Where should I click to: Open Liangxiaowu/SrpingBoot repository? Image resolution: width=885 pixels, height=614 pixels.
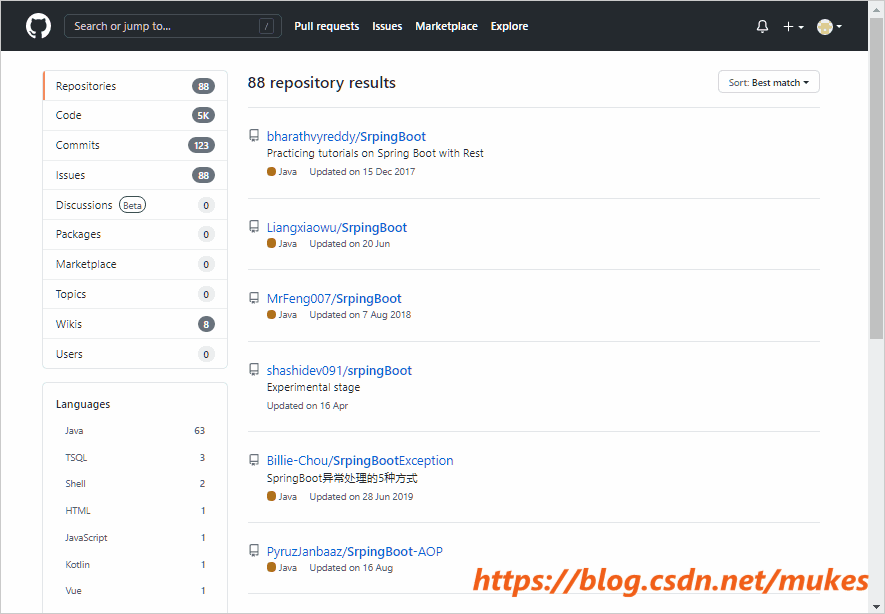click(x=336, y=227)
